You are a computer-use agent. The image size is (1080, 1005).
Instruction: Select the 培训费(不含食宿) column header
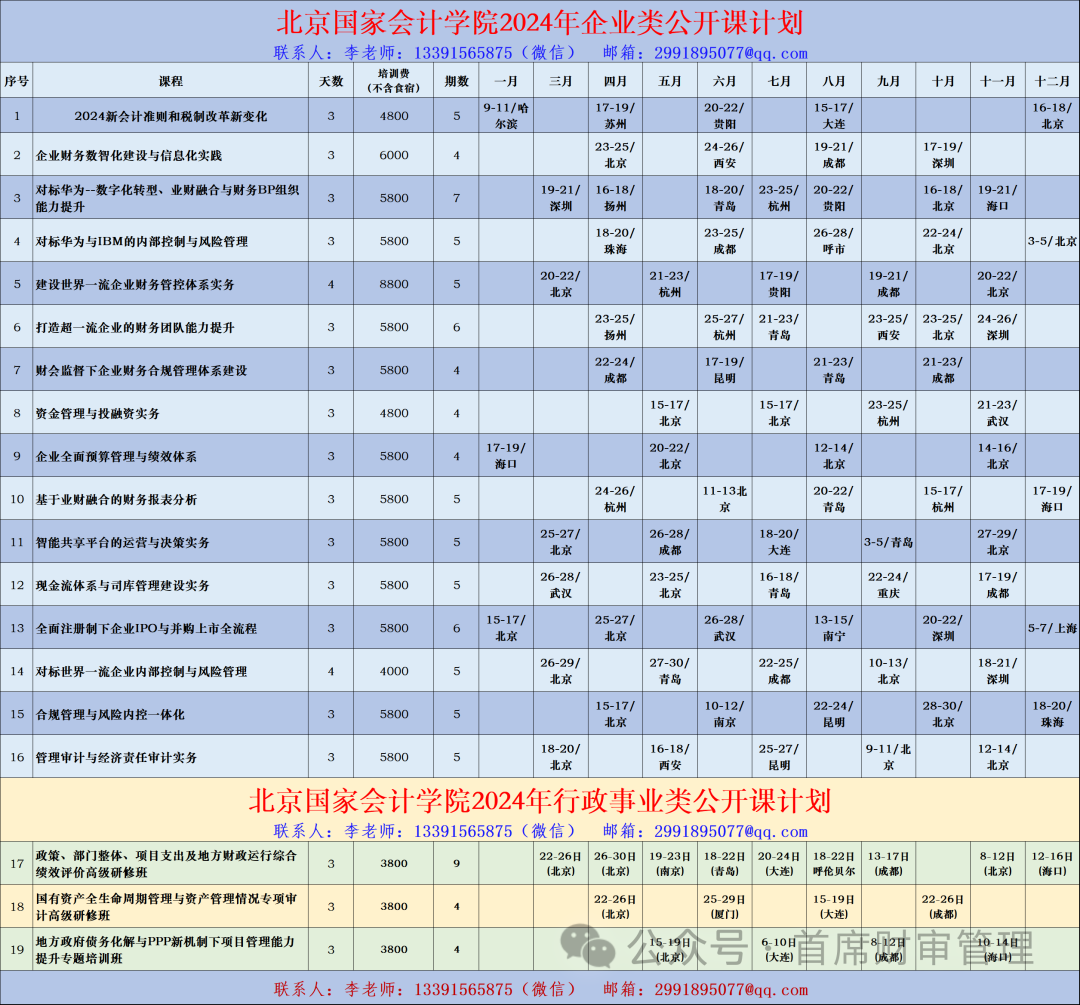click(393, 81)
